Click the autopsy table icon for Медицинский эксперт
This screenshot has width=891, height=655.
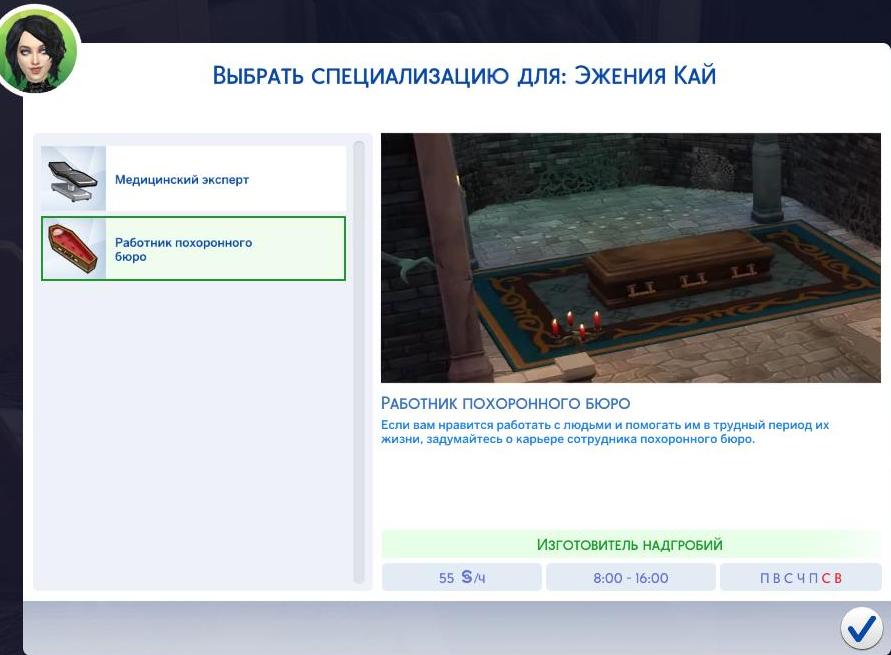73,178
